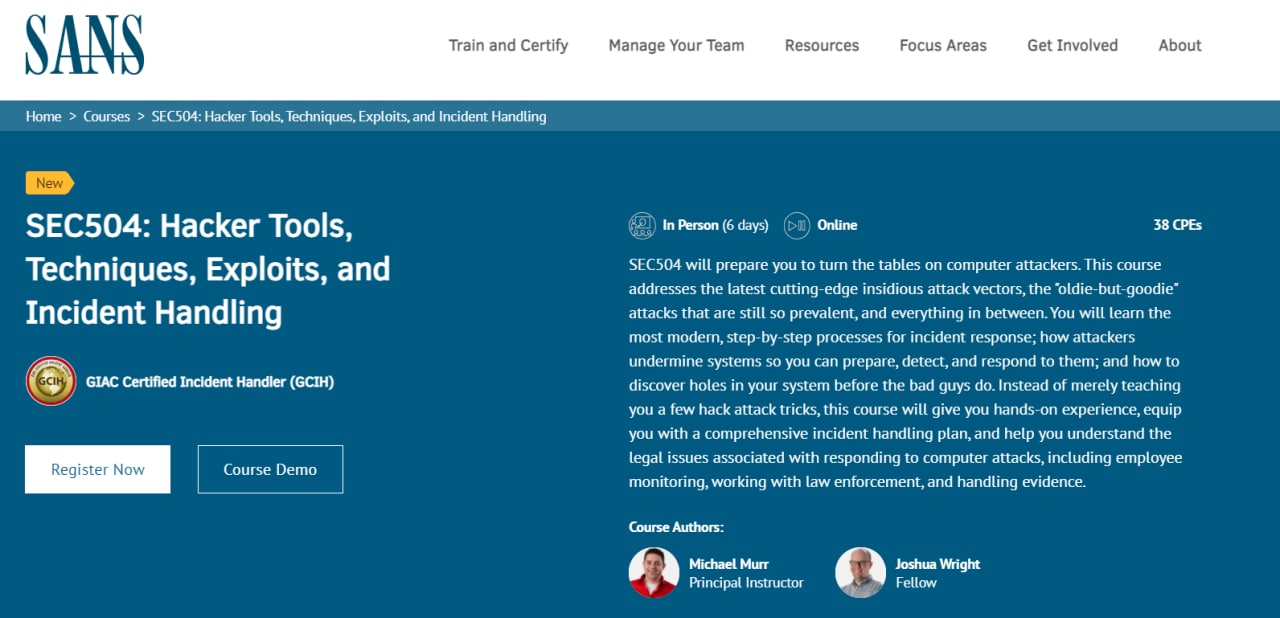Image resolution: width=1280 pixels, height=618 pixels.
Task: Go to Home breadcrumb
Action: [x=43, y=116]
